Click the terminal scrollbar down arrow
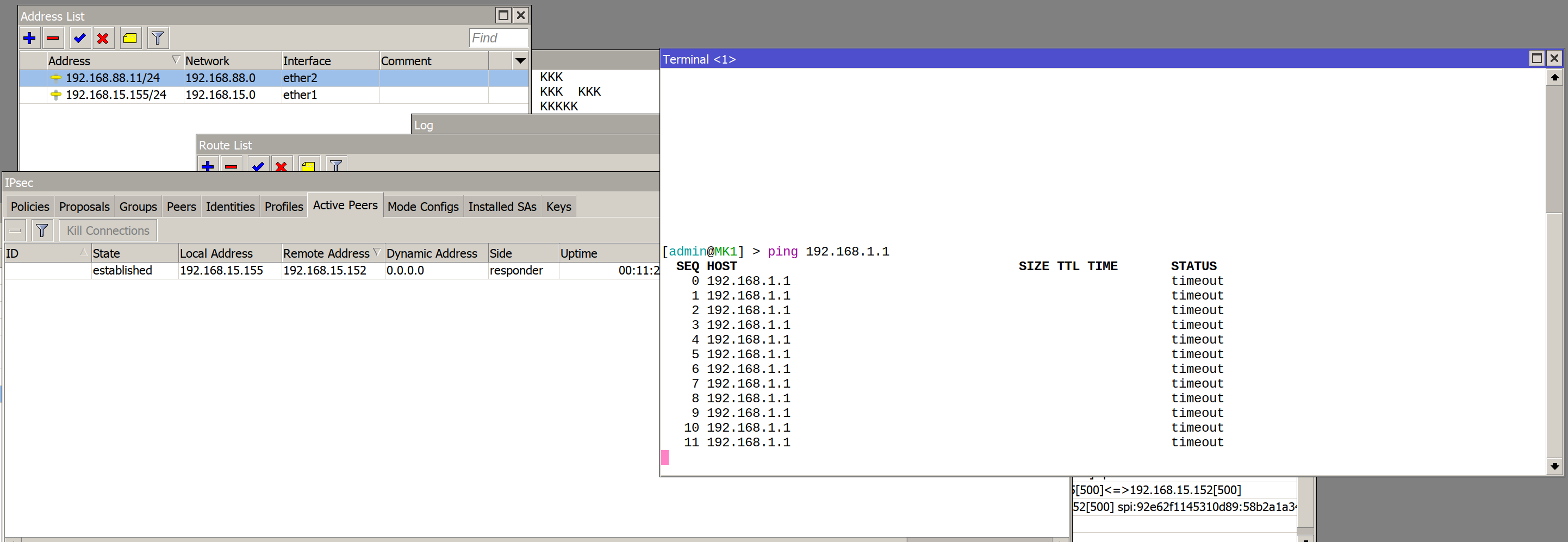This screenshot has width=1568, height=542. tap(1554, 466)
